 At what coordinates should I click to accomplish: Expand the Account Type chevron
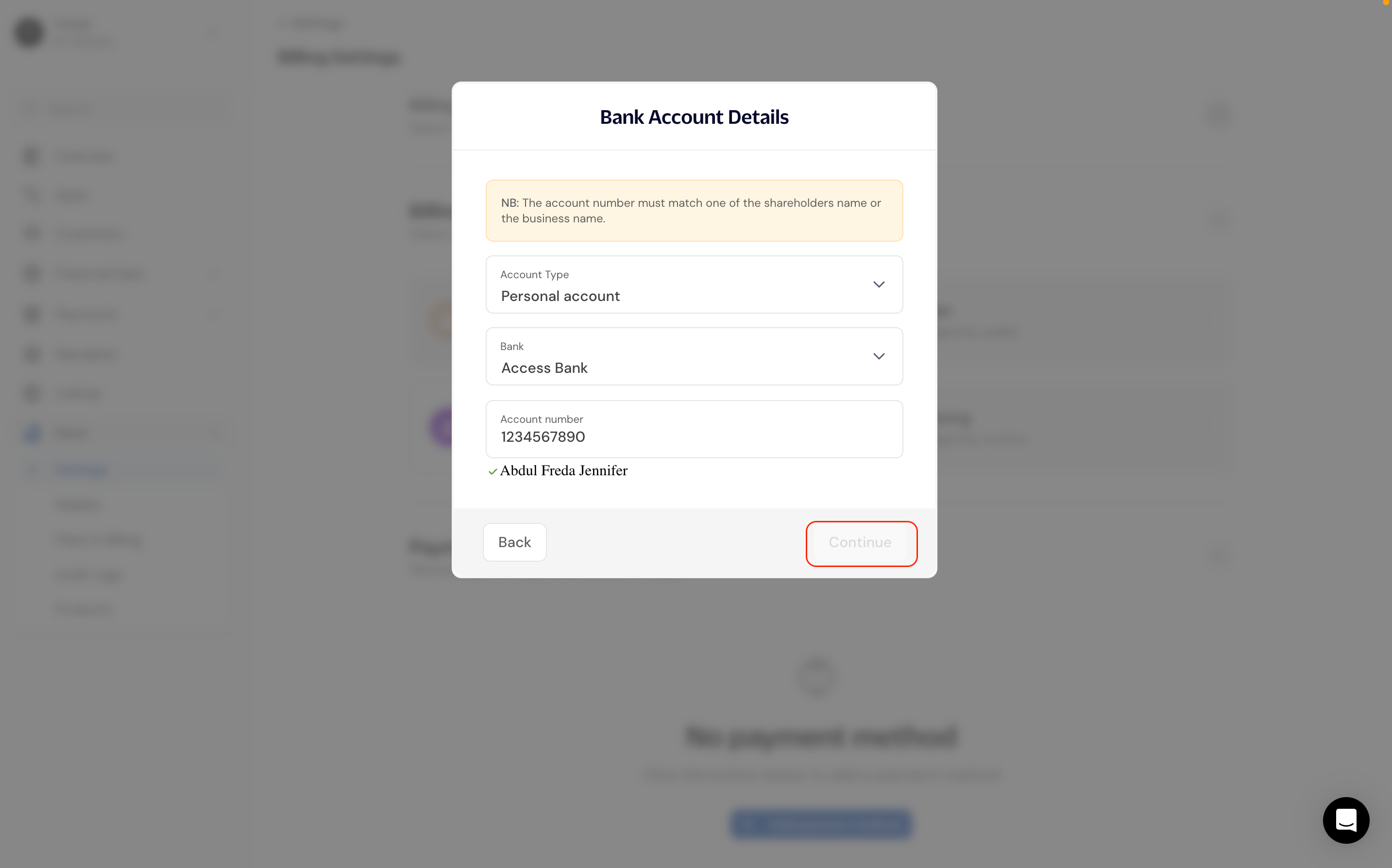(x=878, y=285)
